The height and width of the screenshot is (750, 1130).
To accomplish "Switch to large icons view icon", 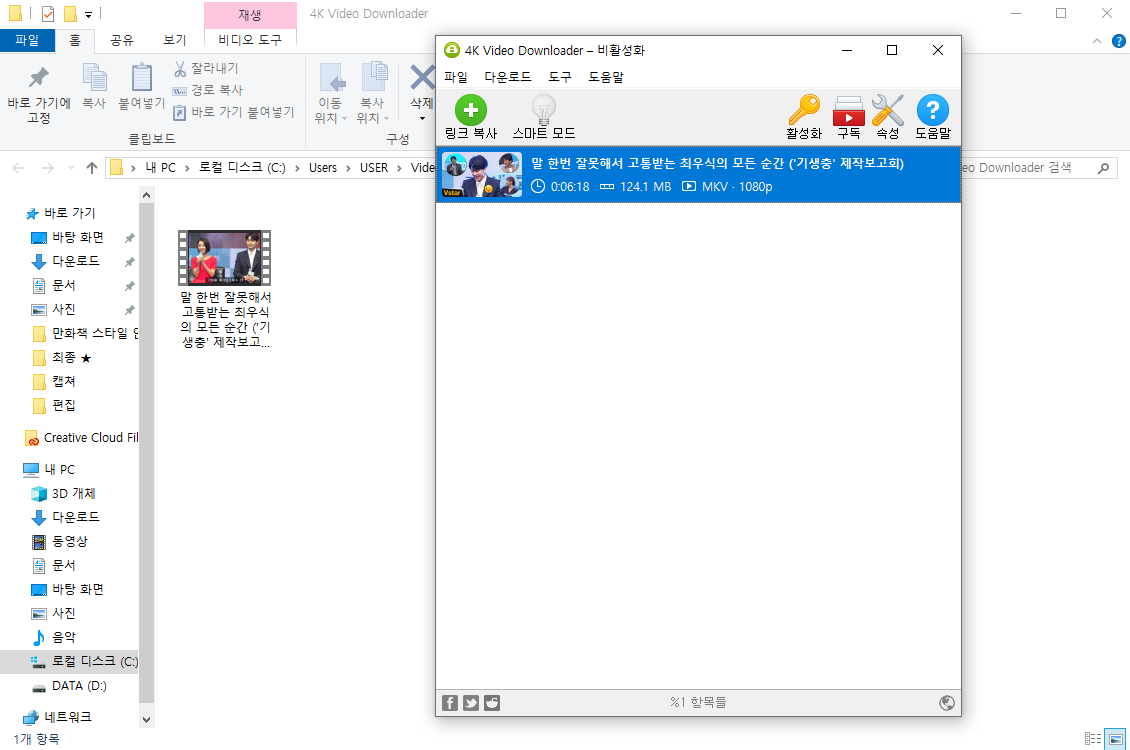I will tap(1115, 738).
